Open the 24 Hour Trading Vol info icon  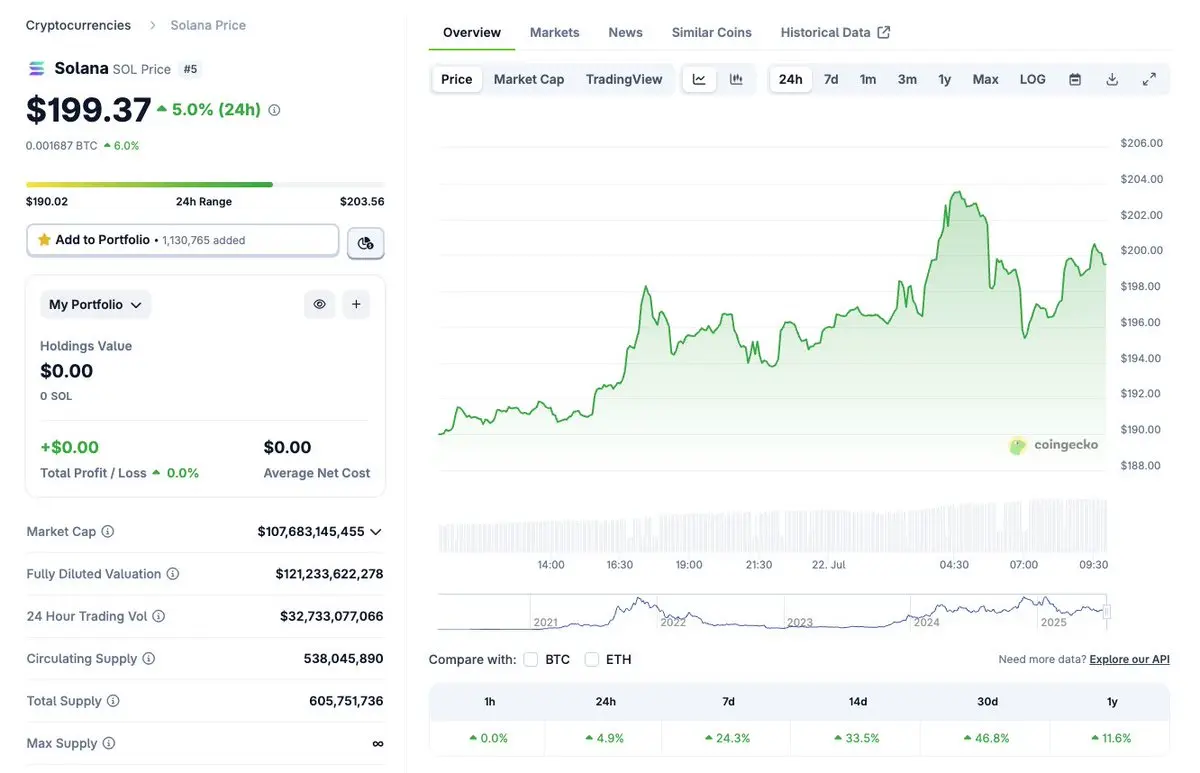pyautogui.click(x=159, y=616)
